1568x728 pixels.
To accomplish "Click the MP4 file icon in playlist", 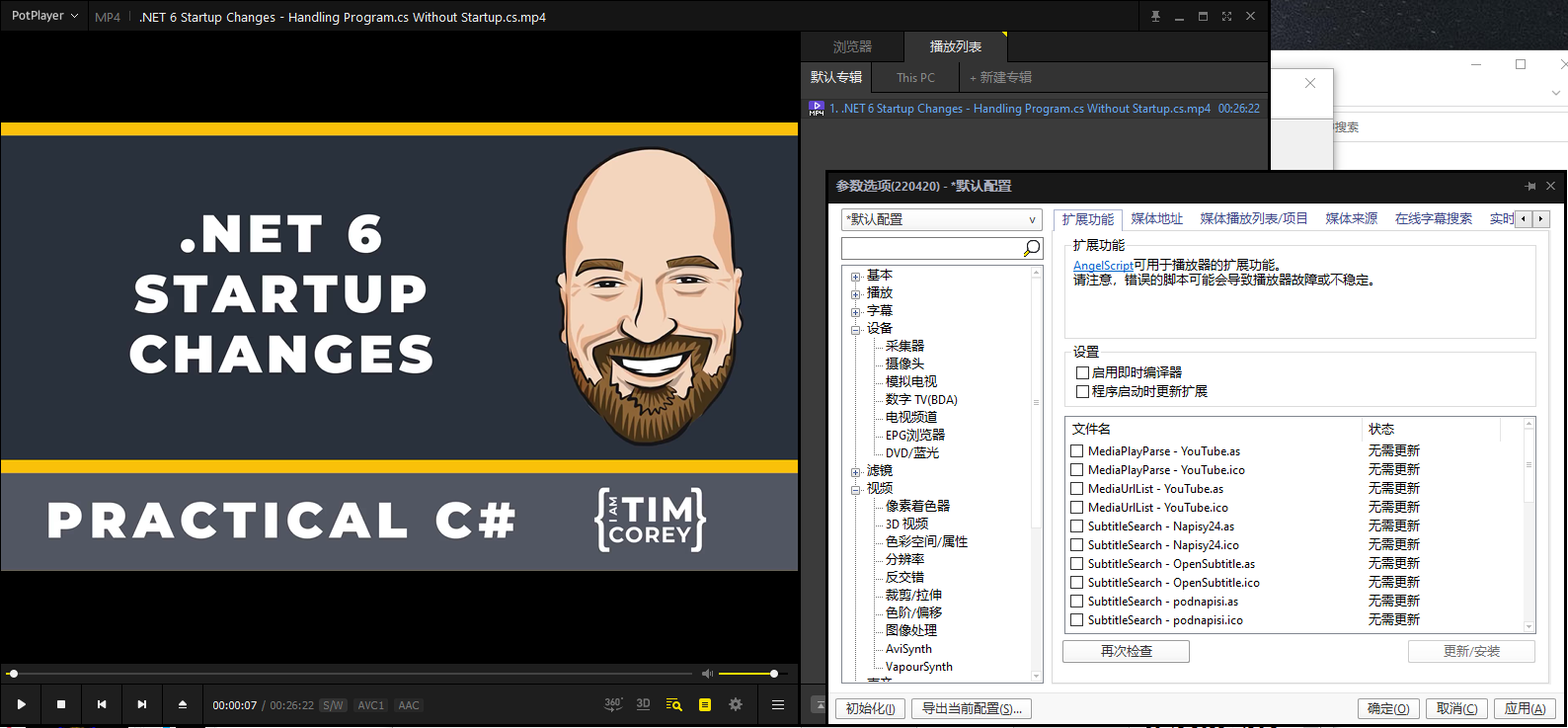I will [816, 109].
